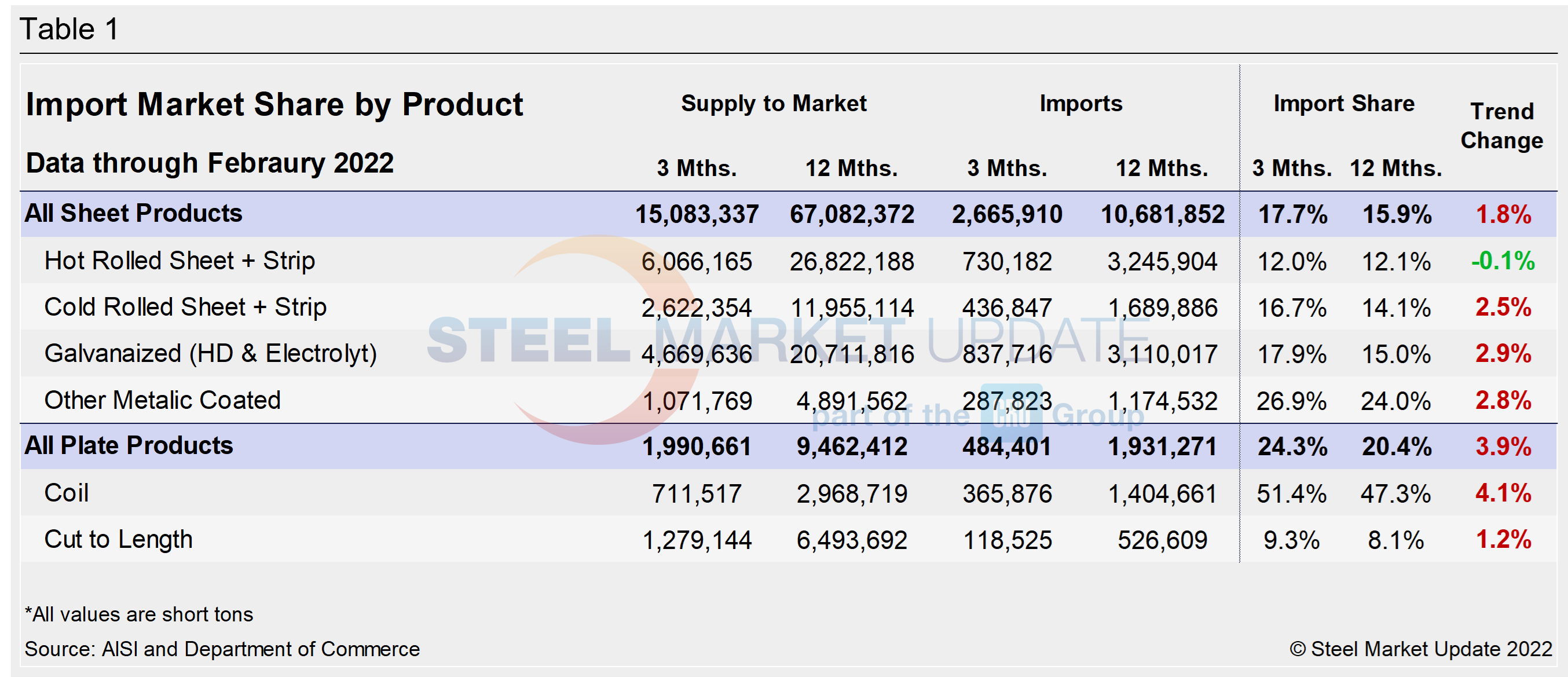The height and width of the screenshot is (677, 1568).
Task: Click the Supply to Market column header
Action: 774,104
